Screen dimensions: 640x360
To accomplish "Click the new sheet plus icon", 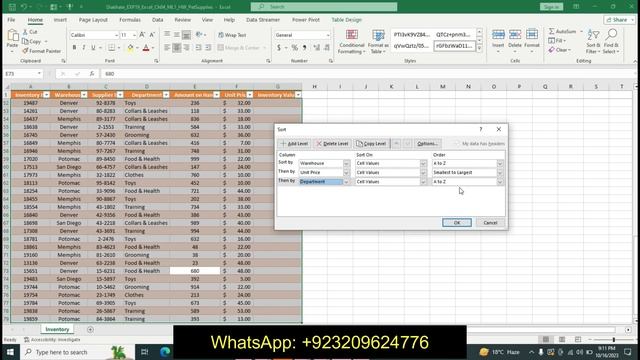I will point(90,329).
